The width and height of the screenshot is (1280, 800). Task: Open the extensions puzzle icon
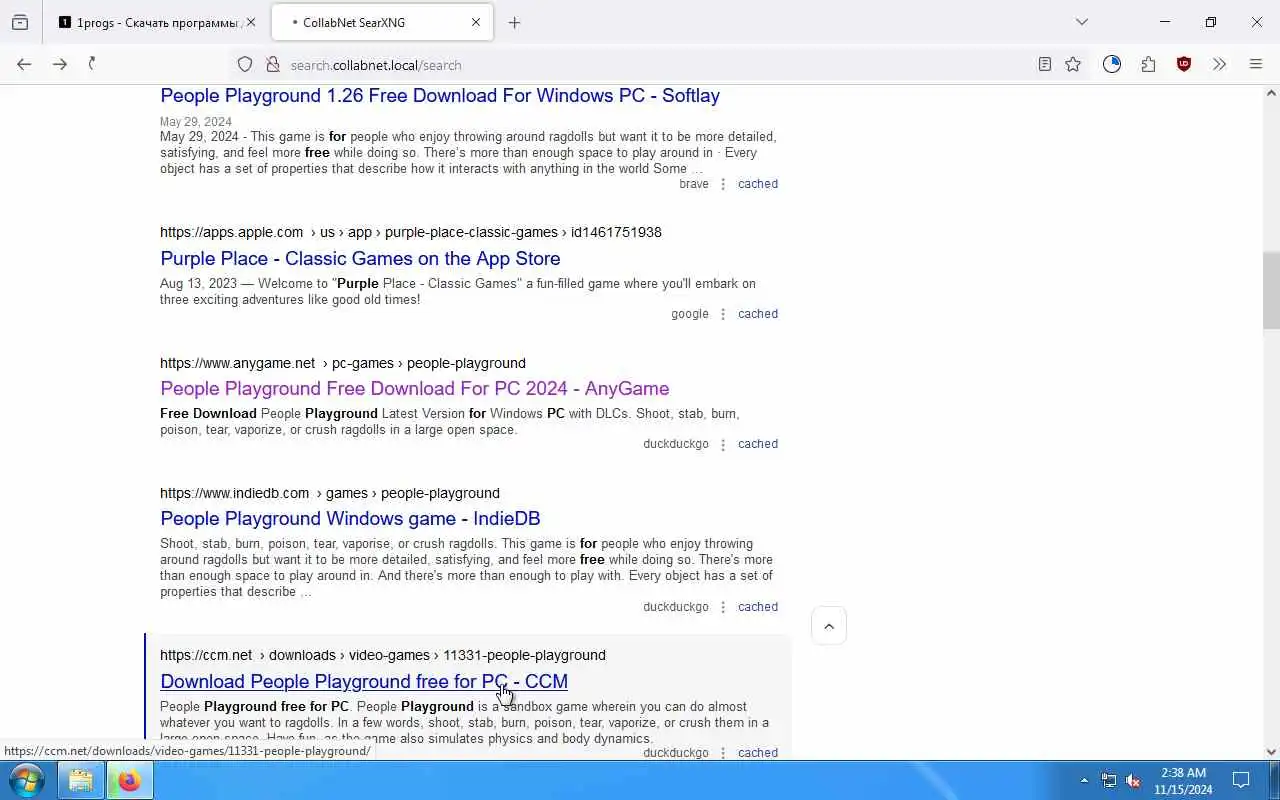coord(1148,64)
